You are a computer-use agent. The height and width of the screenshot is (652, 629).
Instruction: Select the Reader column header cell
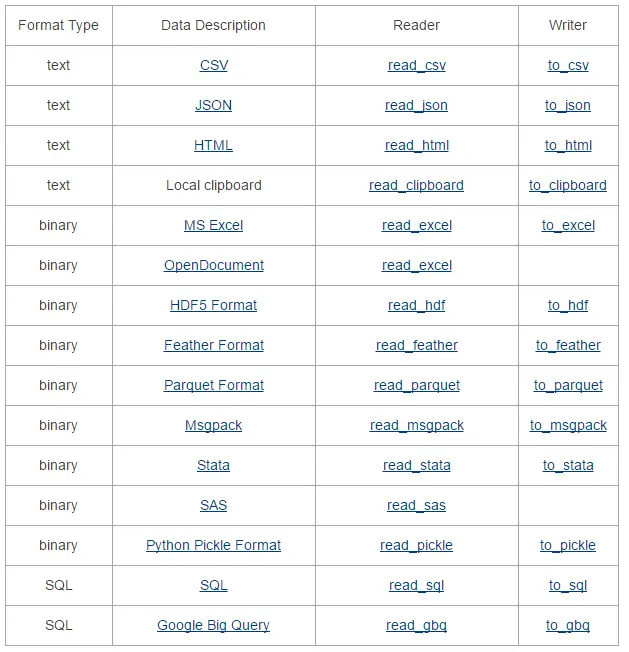coord(417,25)
